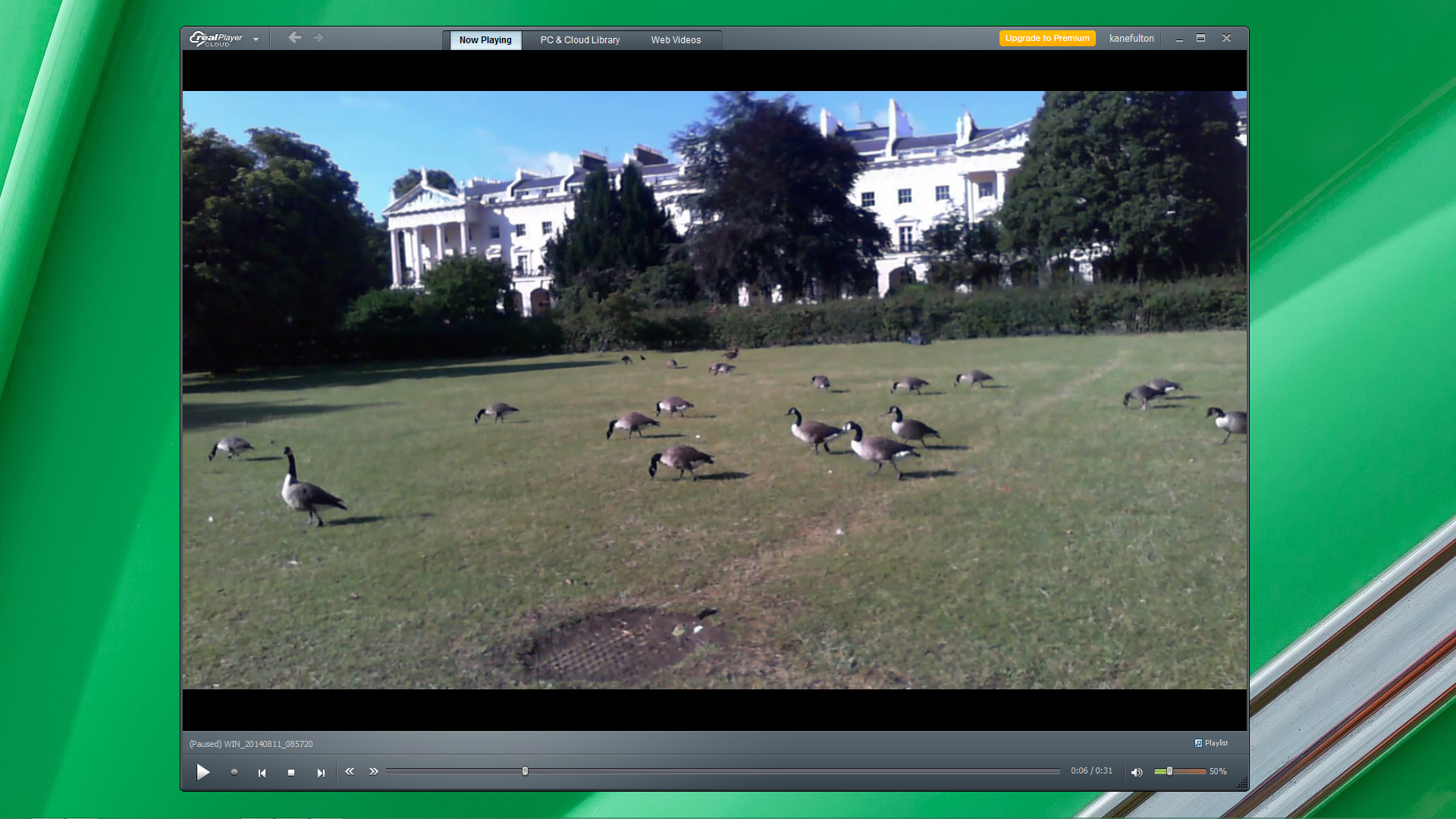Click the paused video thumbnail to seek
The height and width of the screenshot is (819, 1456).
pos(526,770)
